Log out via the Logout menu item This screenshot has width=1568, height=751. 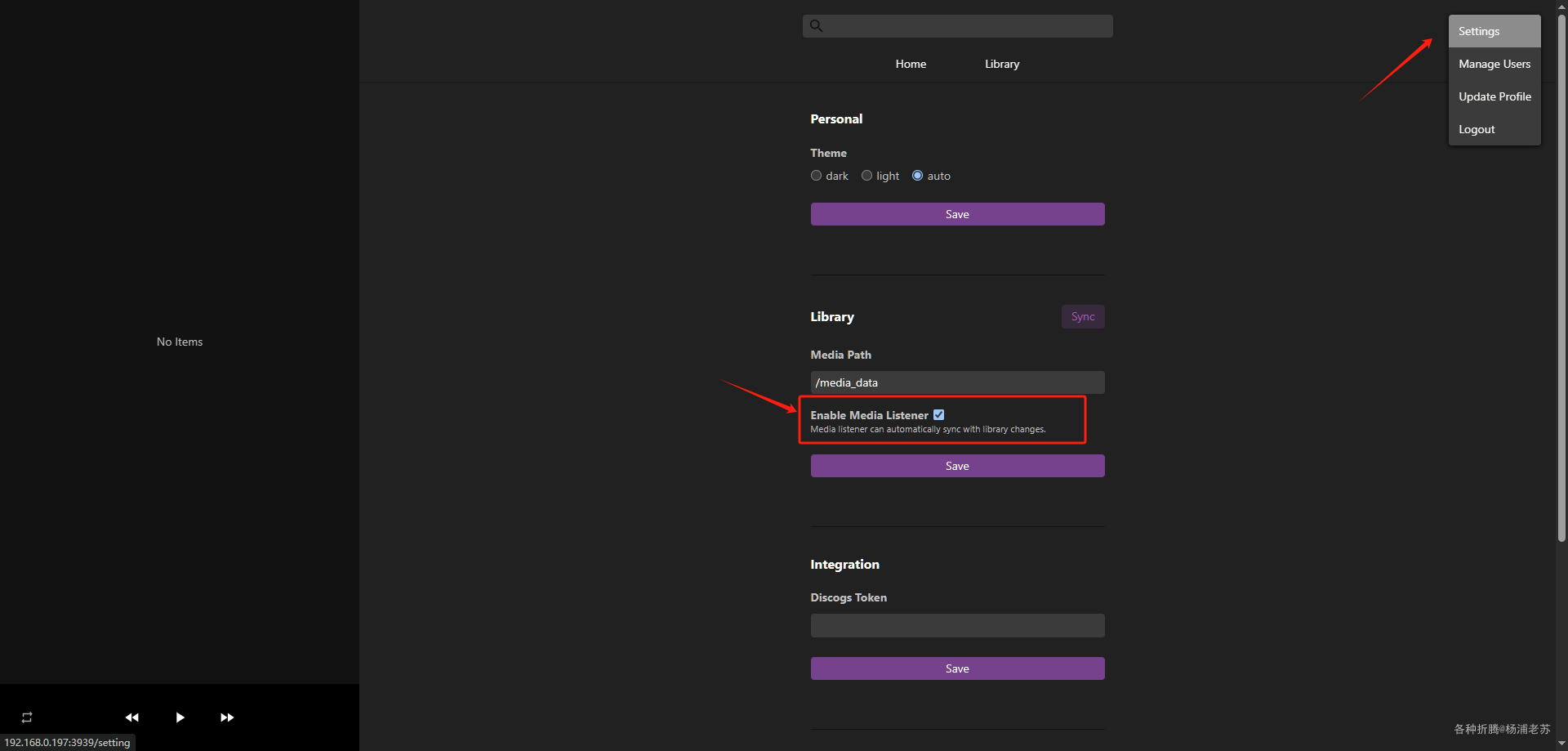click(x=1477, y=129)
